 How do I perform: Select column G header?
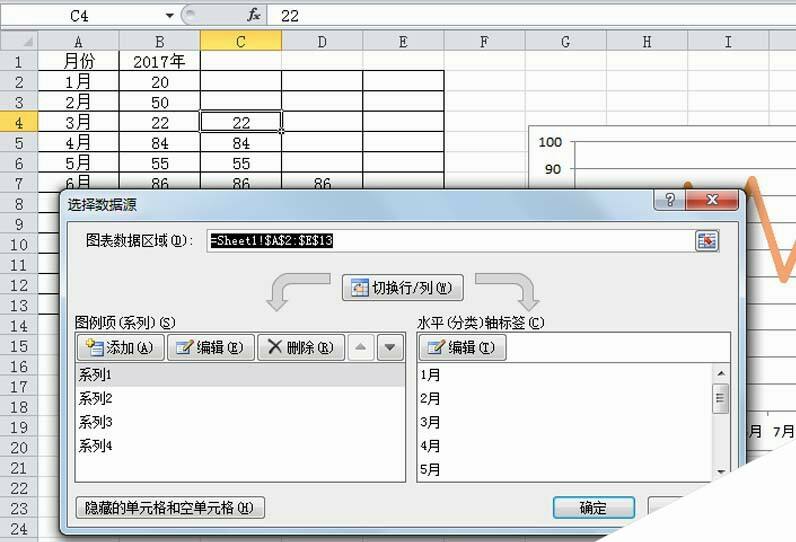pos(566,42)
